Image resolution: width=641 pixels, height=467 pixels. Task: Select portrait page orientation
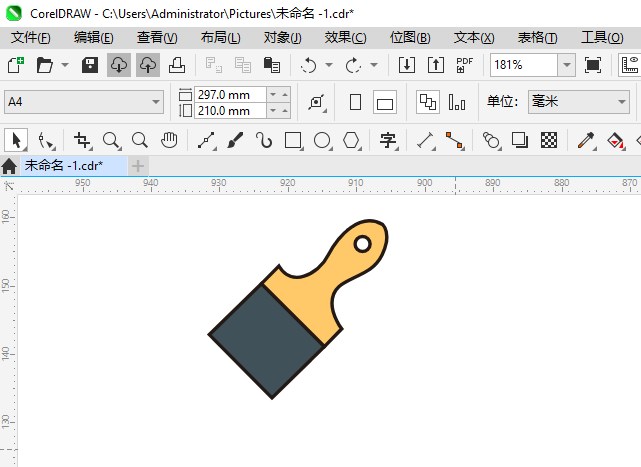[x=356, y=102]
